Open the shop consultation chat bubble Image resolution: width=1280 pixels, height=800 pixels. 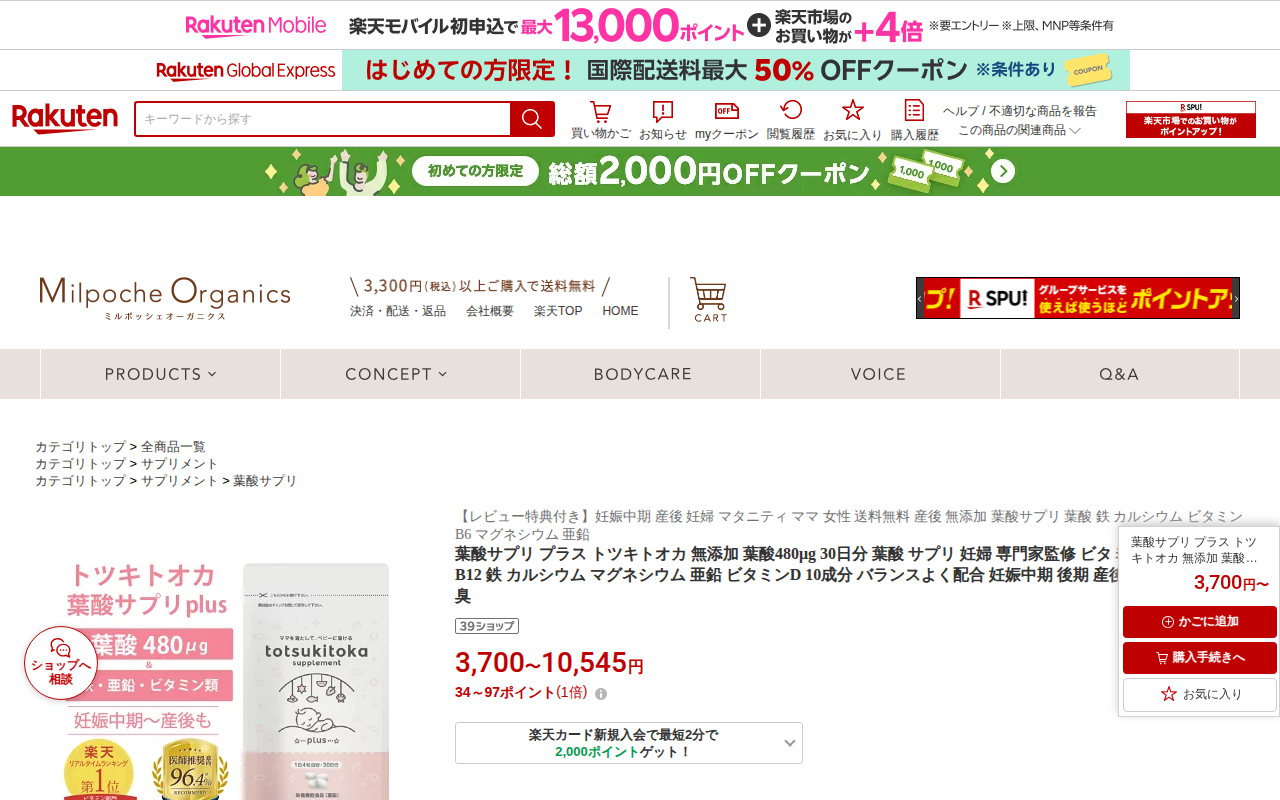(x=61, y=662)
